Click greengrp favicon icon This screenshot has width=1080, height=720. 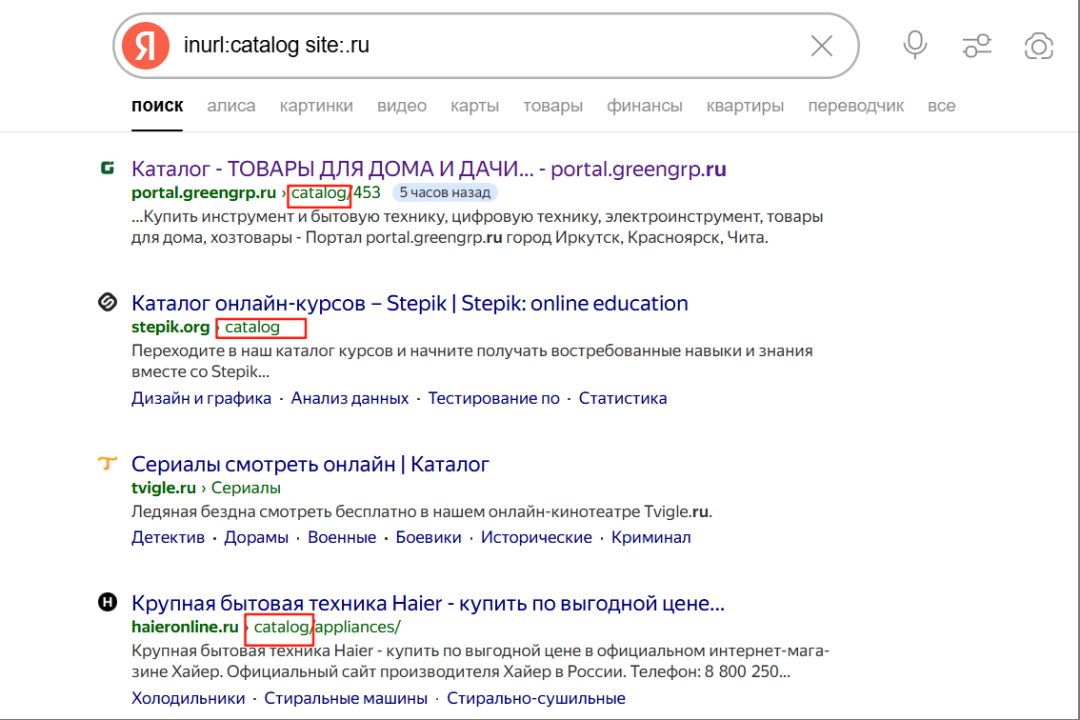(x=107, y=167)
